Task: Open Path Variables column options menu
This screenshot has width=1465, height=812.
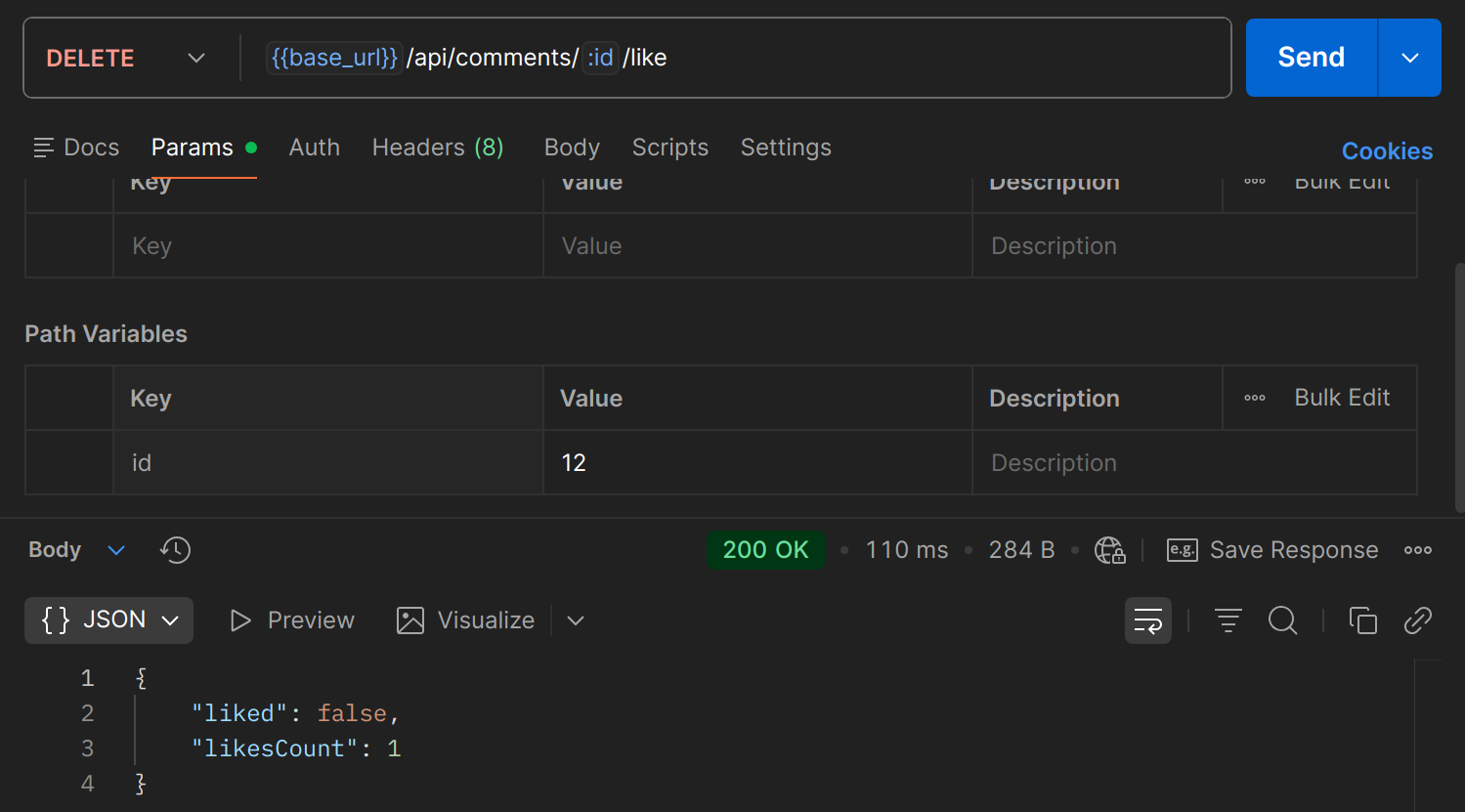Action: tap(1255, 399)
